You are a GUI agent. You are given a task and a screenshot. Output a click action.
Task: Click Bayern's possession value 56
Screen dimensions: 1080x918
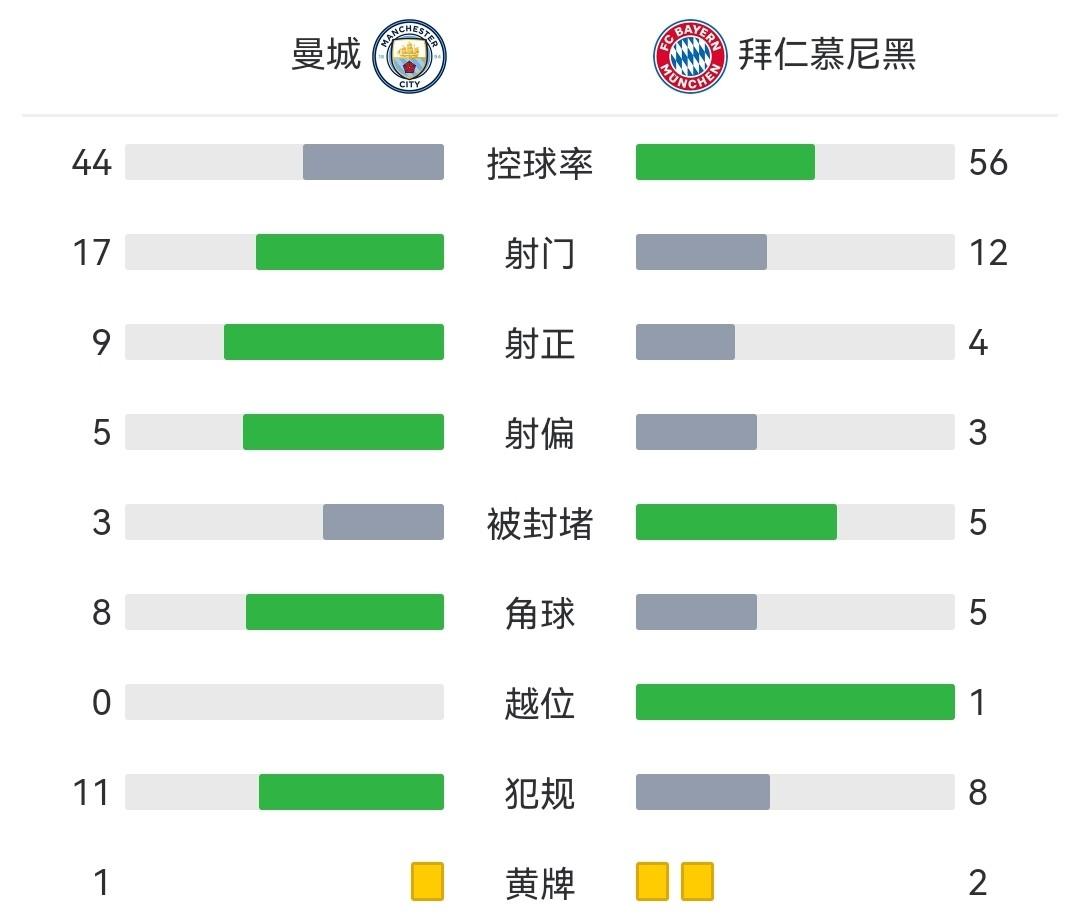pyautogui.click(x=988, y=162)
